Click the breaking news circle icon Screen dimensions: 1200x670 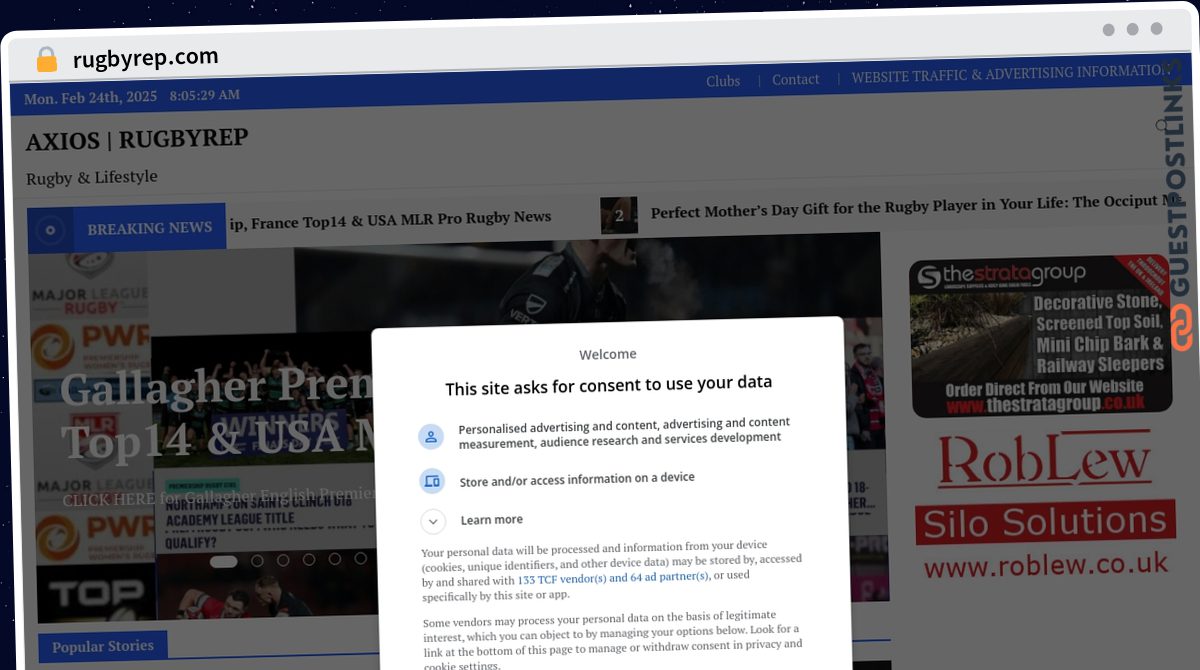pos(50,230)
